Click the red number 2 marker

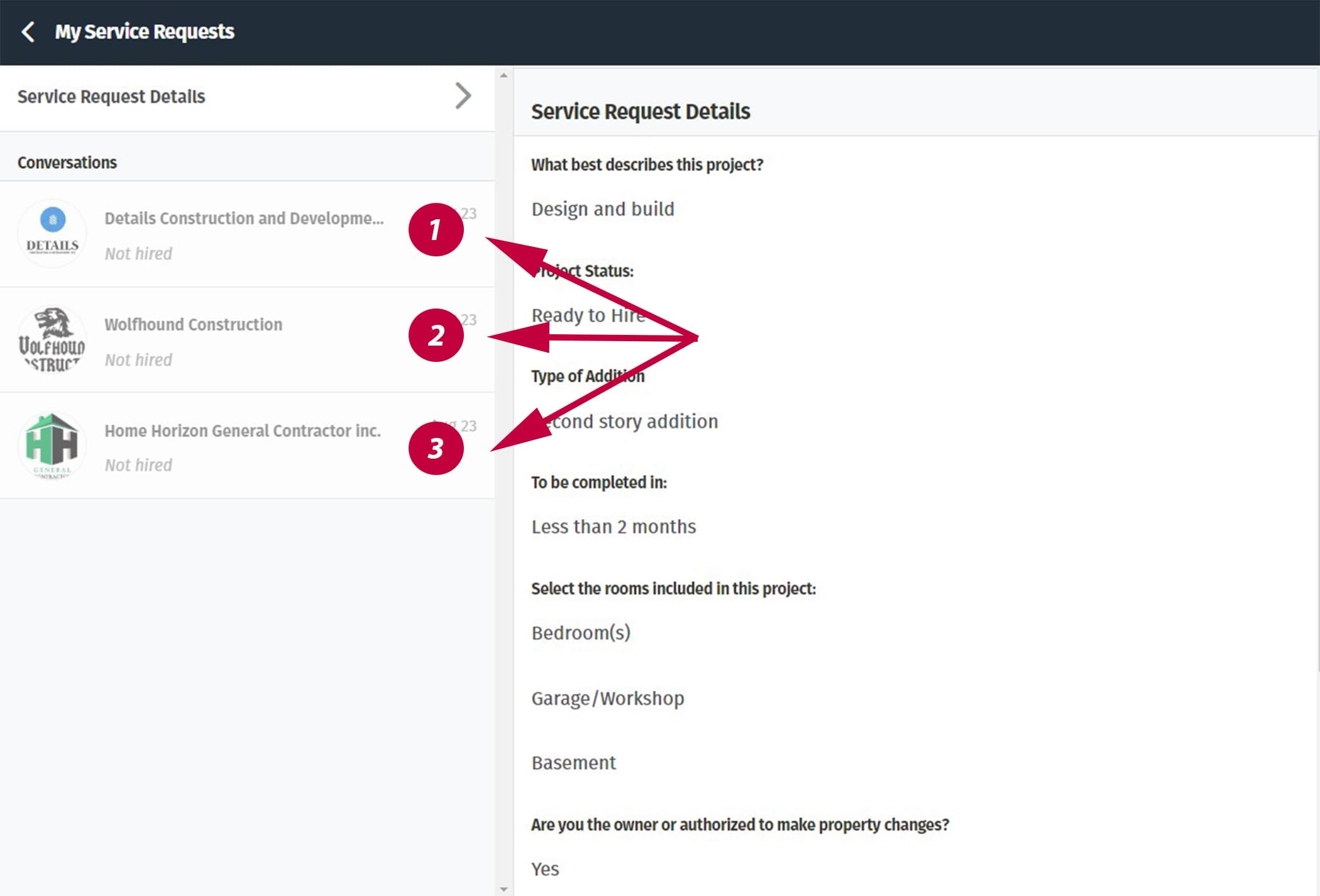(436, 335)
